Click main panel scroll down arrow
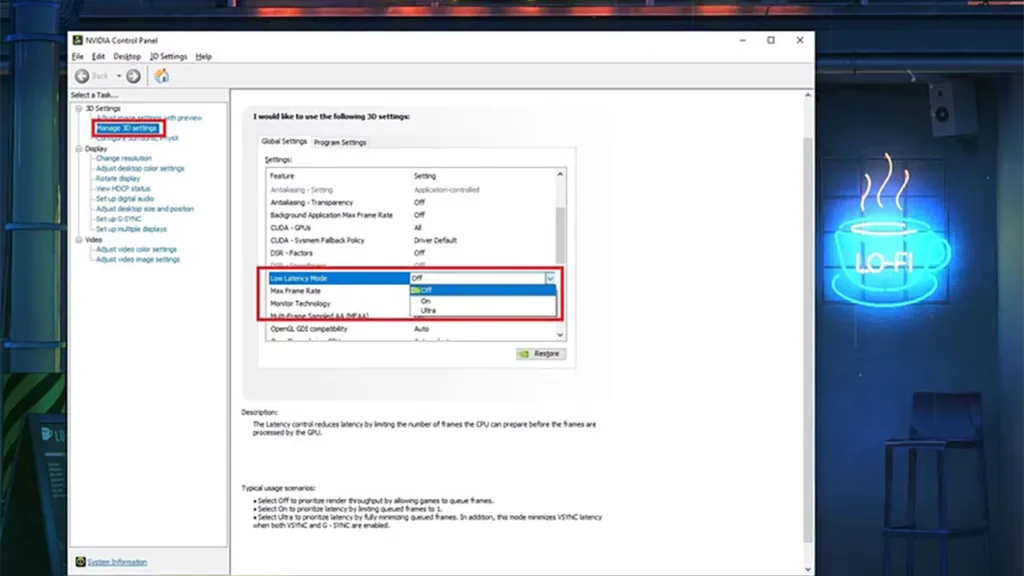Viewport: 1024px width, 576px height. (808, 569)
